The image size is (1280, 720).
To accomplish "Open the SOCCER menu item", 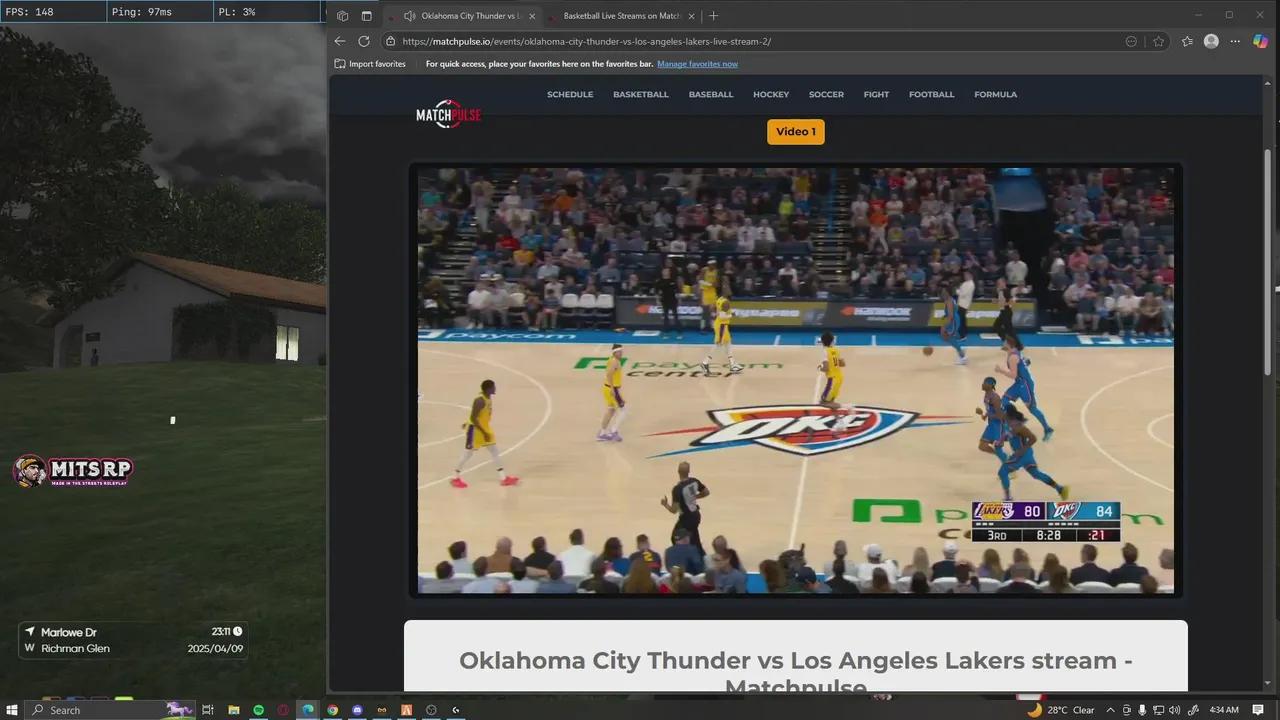I will point(826,95).
